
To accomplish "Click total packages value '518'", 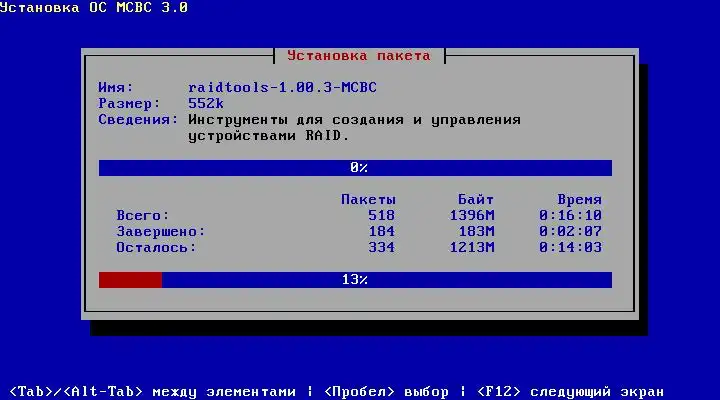I will pos(381,215).
